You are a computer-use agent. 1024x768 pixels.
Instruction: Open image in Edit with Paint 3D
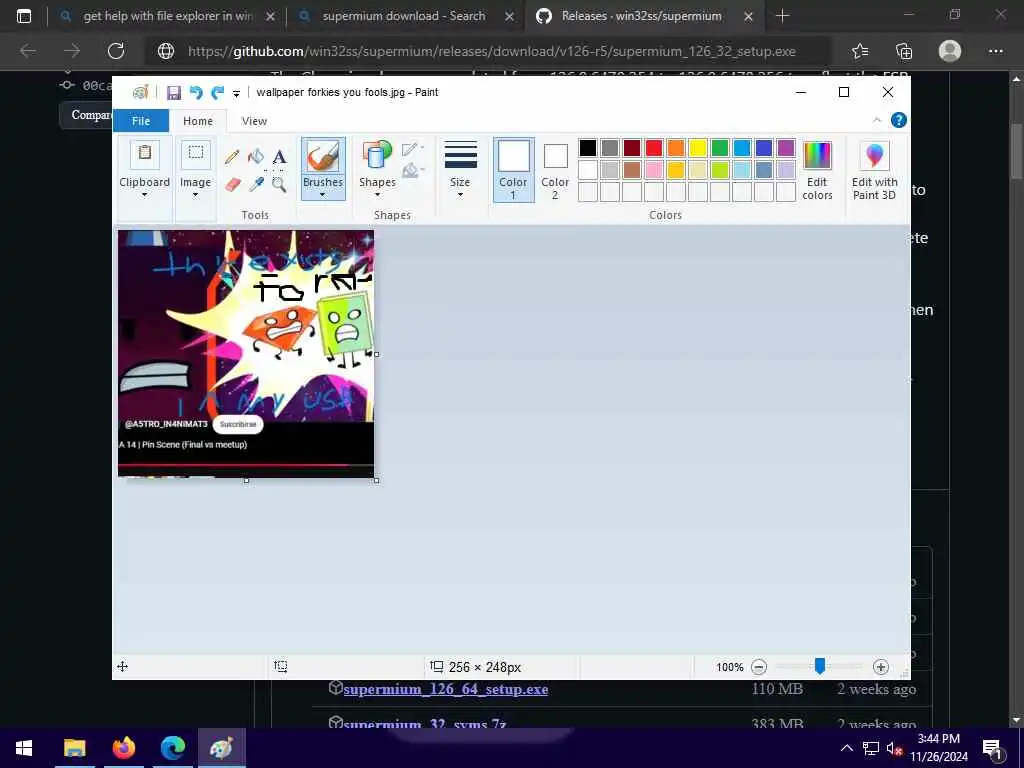tap(874, 170)
